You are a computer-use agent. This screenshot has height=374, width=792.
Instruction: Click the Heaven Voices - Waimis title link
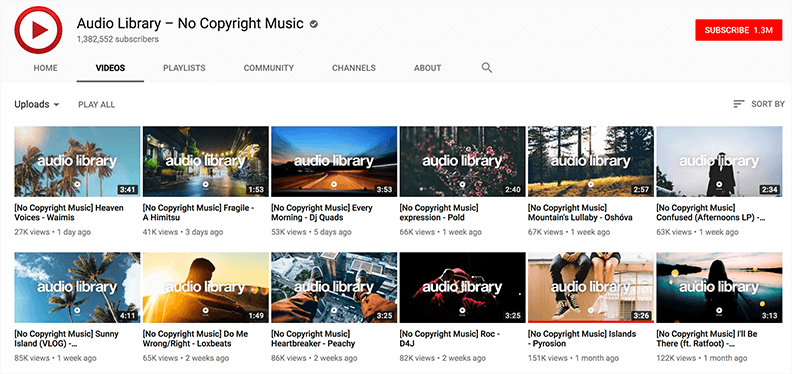pos(69,213)
